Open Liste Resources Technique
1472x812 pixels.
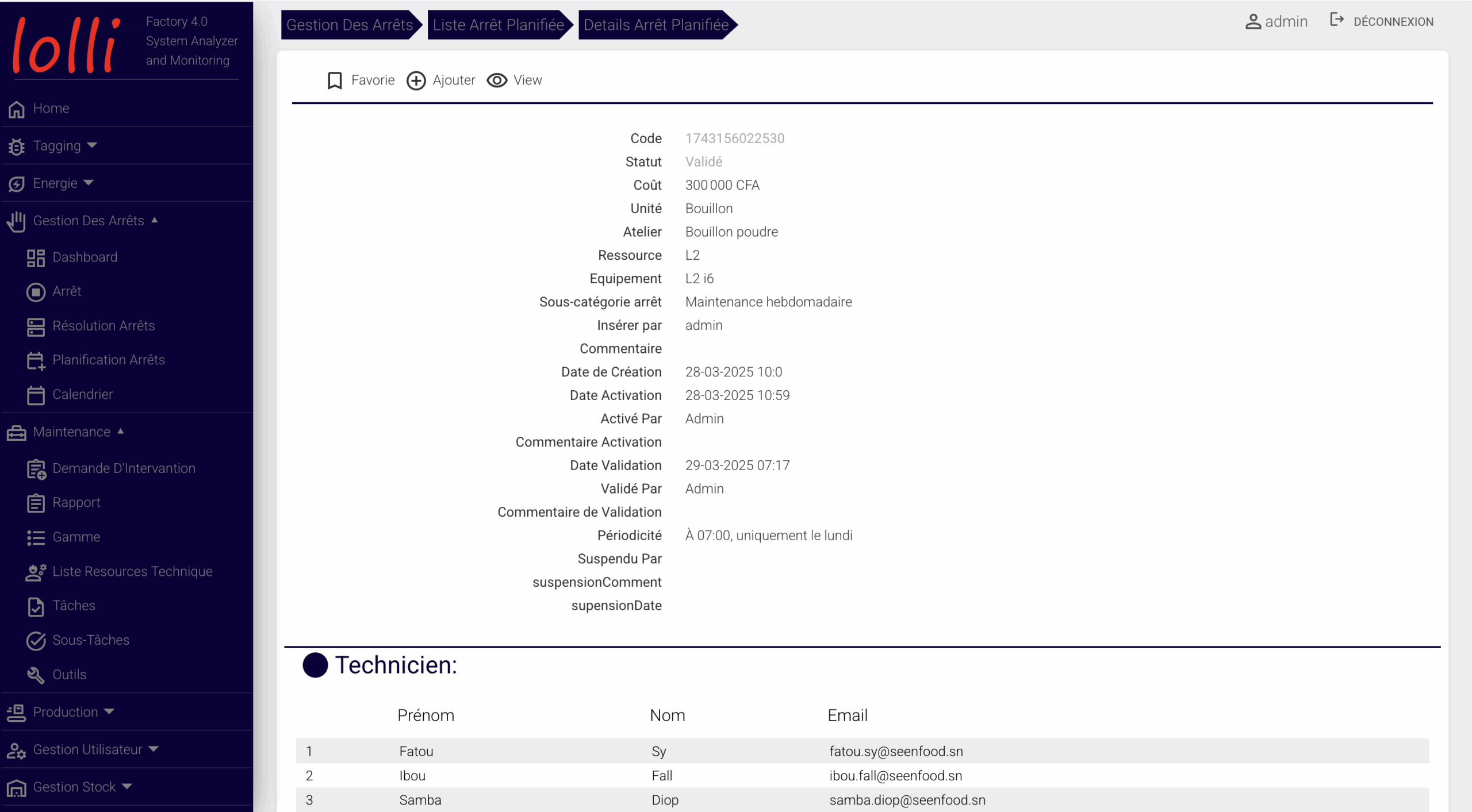(132, 571)
